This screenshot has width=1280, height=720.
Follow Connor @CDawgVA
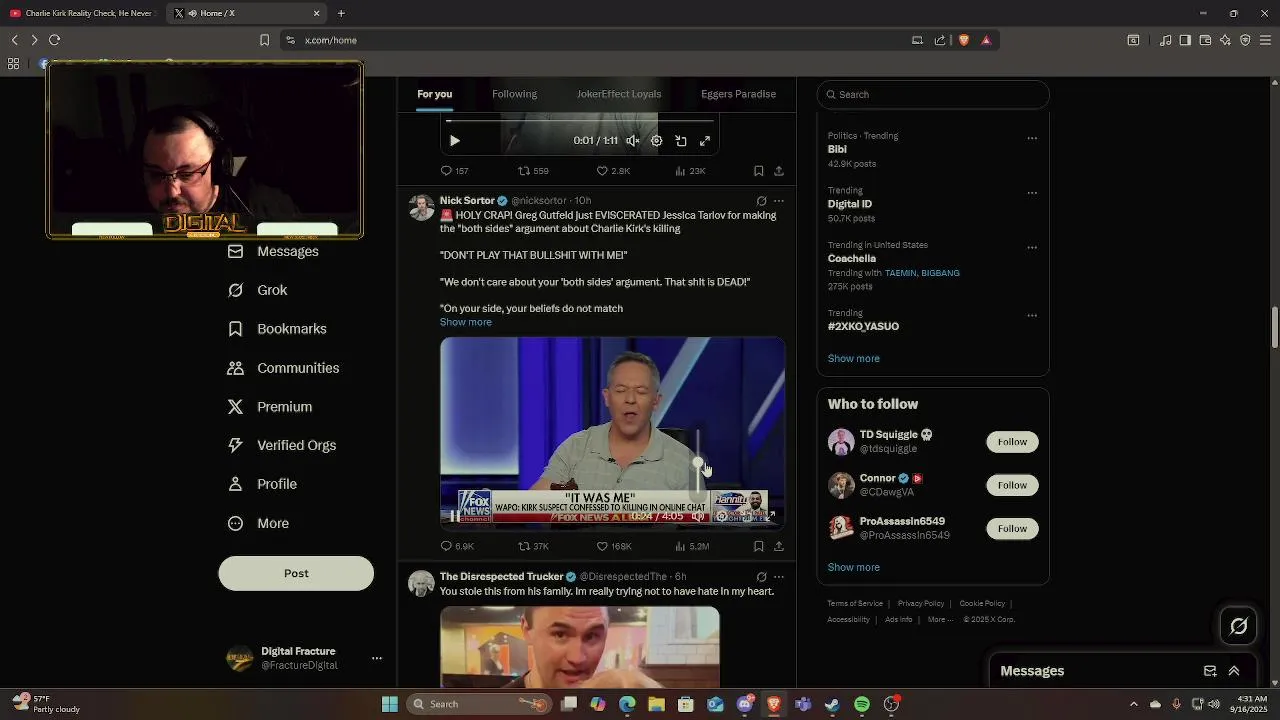pos(1012,485)
